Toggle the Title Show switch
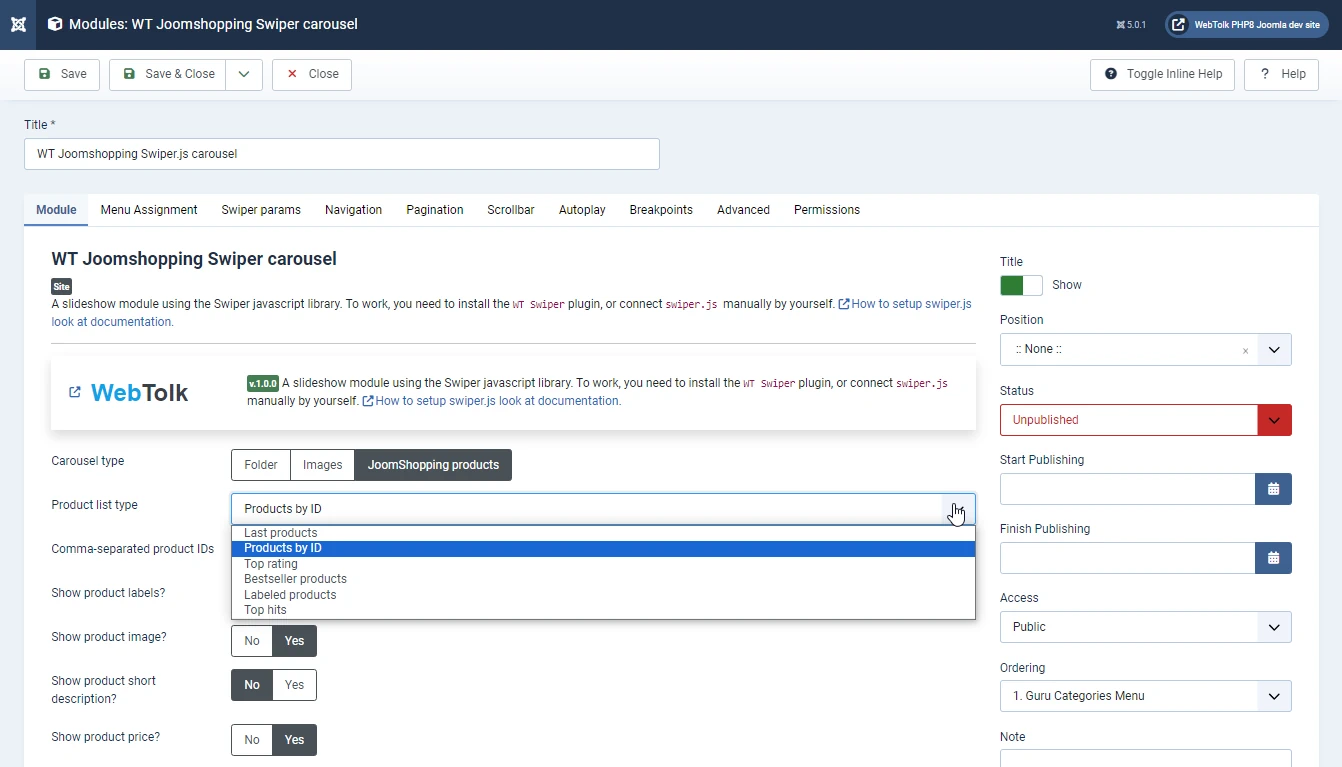1342x767 pixels. pyautogui.click(x=1021, y=285)
